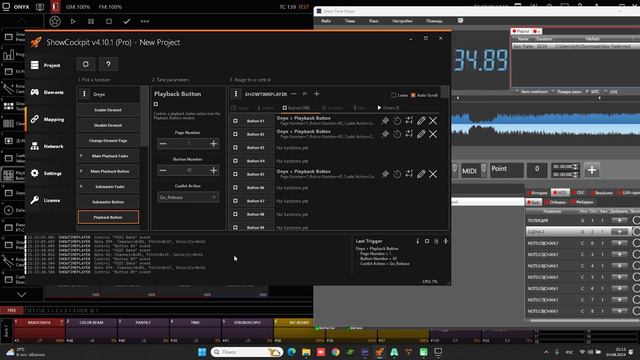Open the three-dots overflow in Onyx top toolbar

pos(145,21)
